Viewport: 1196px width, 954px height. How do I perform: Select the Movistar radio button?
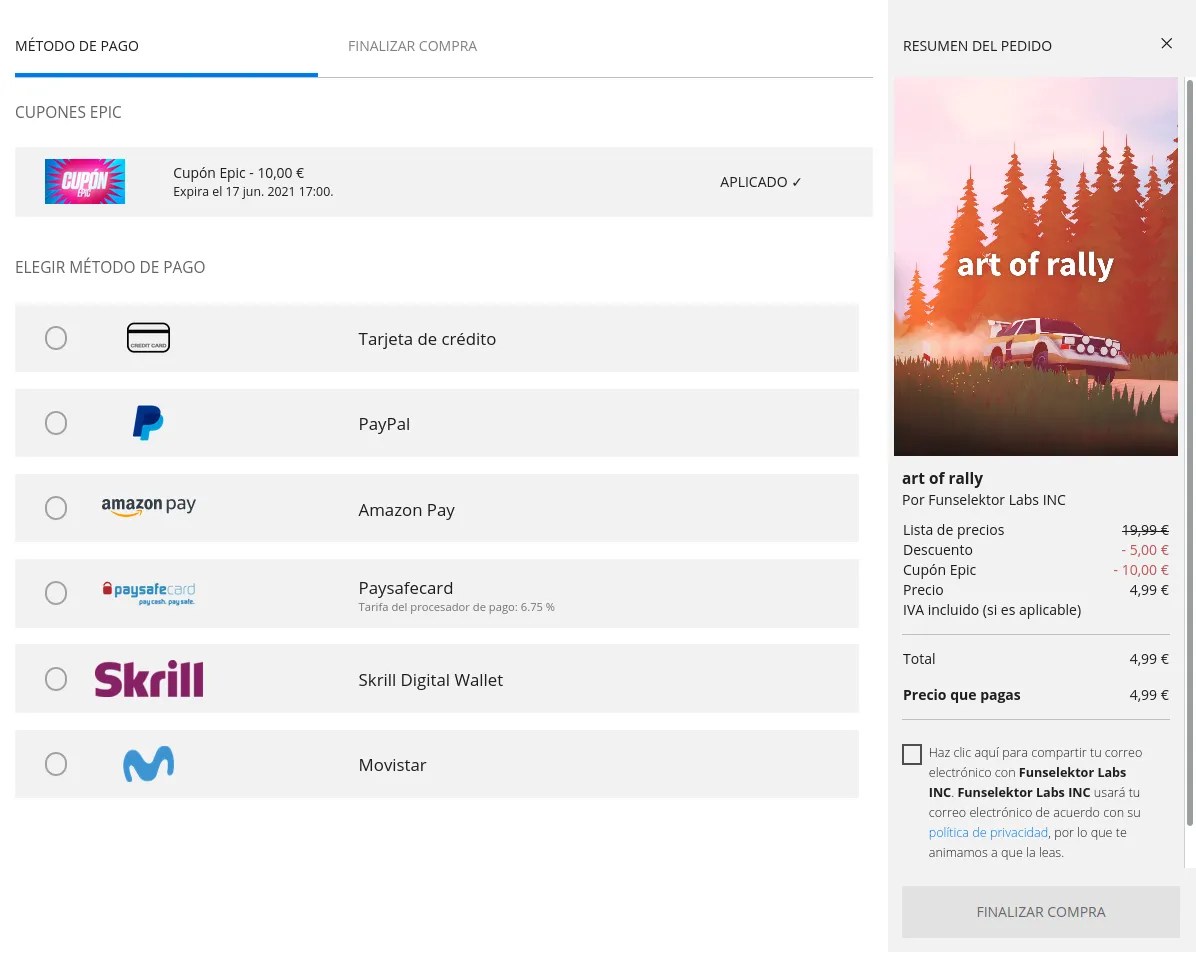click(56, 764)
